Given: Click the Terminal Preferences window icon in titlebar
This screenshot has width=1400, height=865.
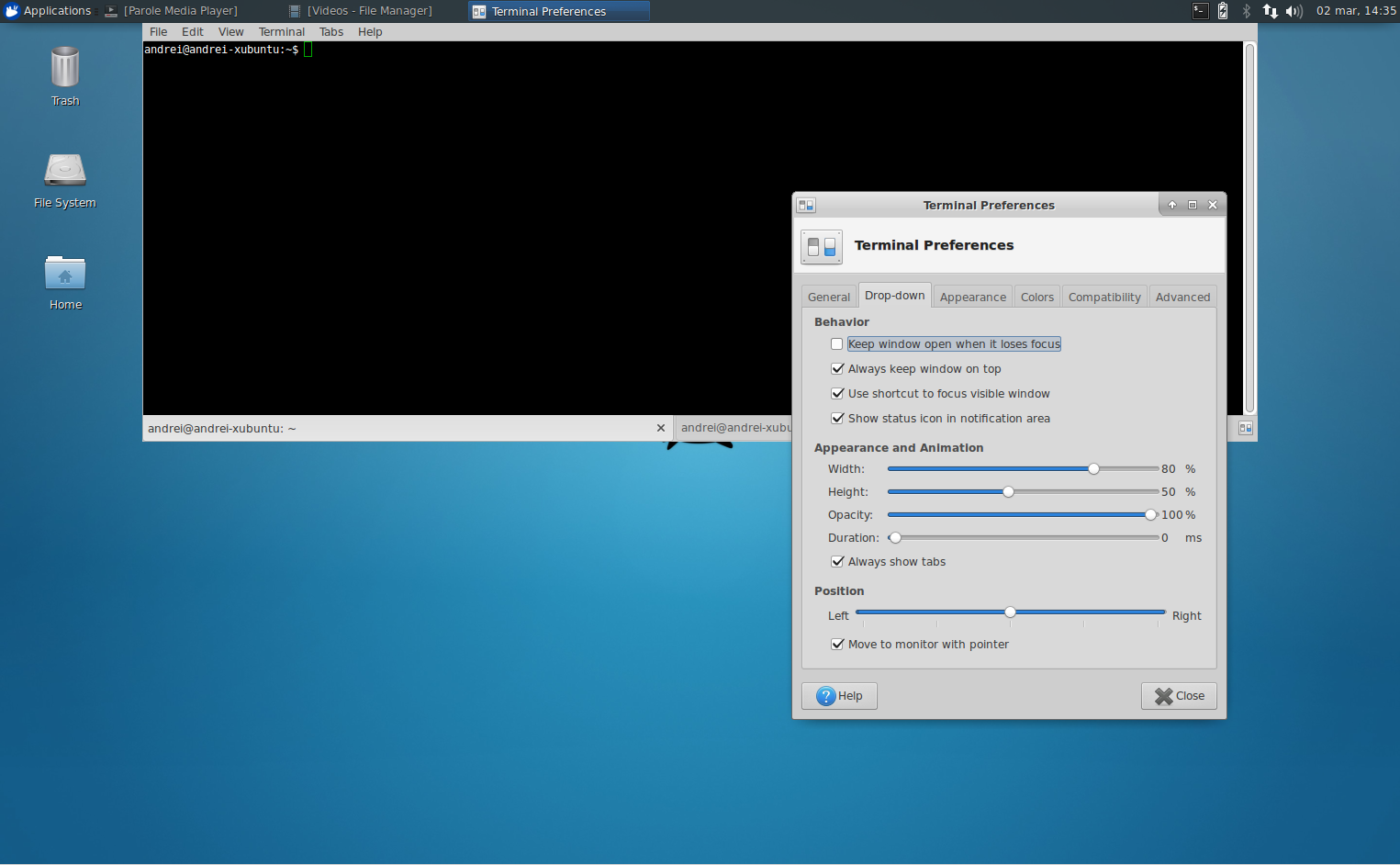Looking at the screenshot, I should click(805, 204).
